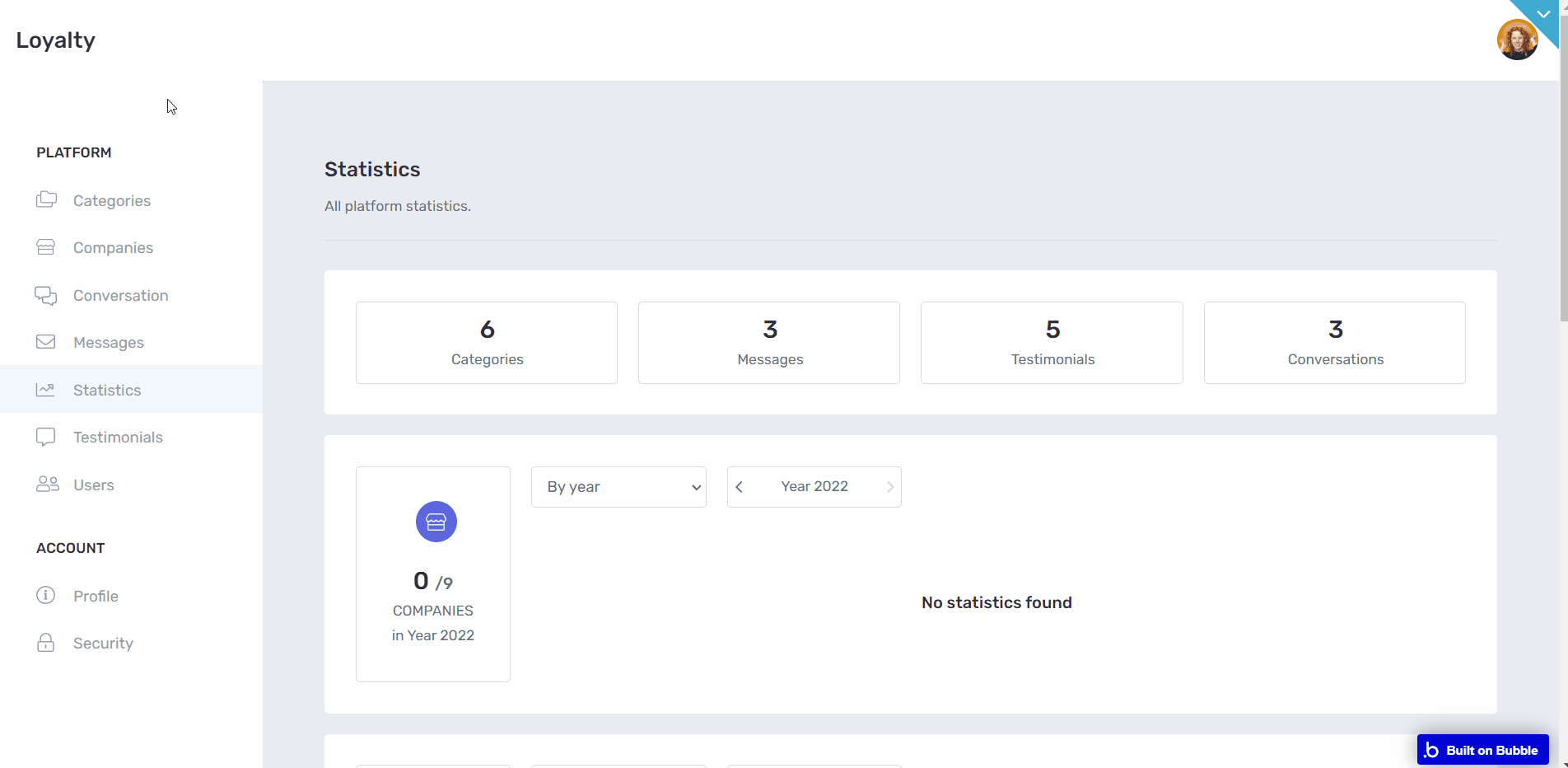The height and width of the screenshot is (768, 1568).
Task: Click the PLATFORM section header
Action: point(74,152)
